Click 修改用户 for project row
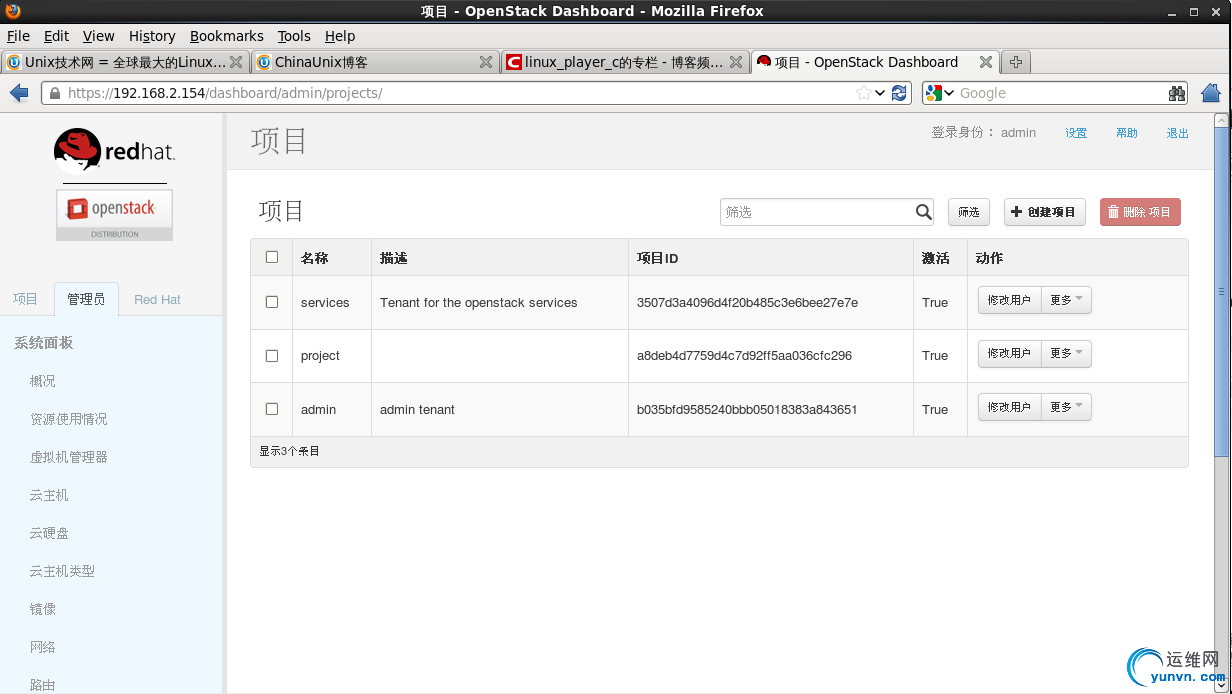This screenshot has width=1232, height=694. click(x=1009, y=354)
